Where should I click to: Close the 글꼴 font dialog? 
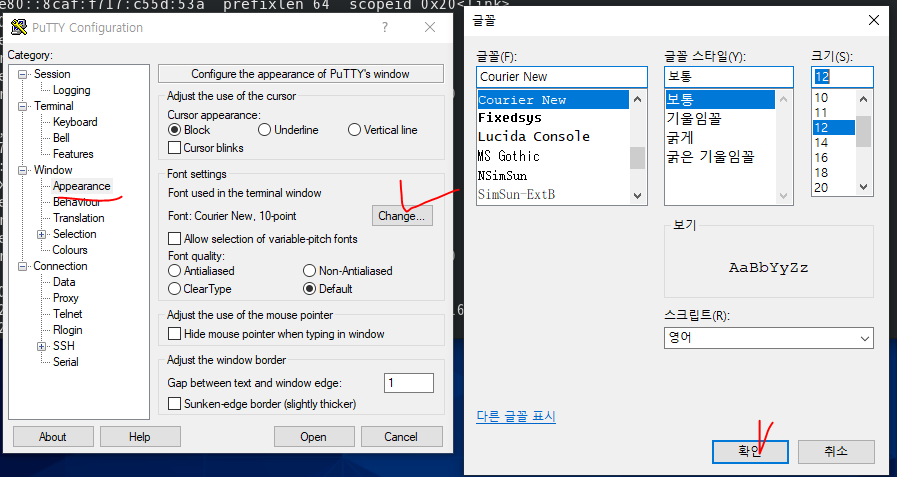pyautogui.click(x=874, y=21)
